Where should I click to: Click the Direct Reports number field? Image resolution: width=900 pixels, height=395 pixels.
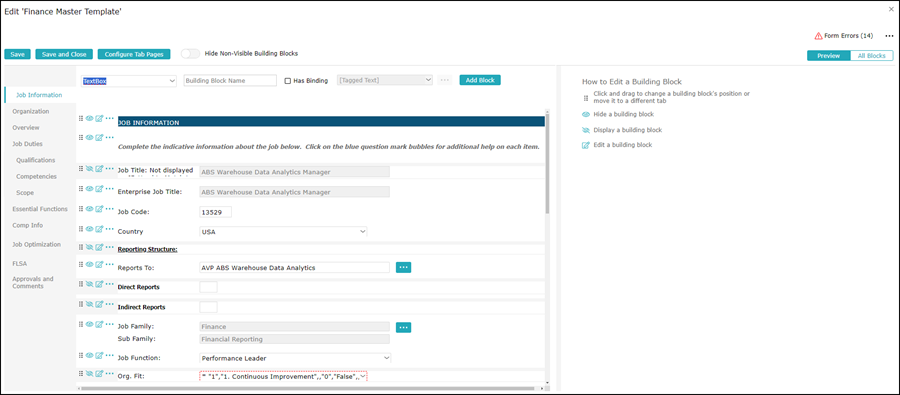(208, 286)
